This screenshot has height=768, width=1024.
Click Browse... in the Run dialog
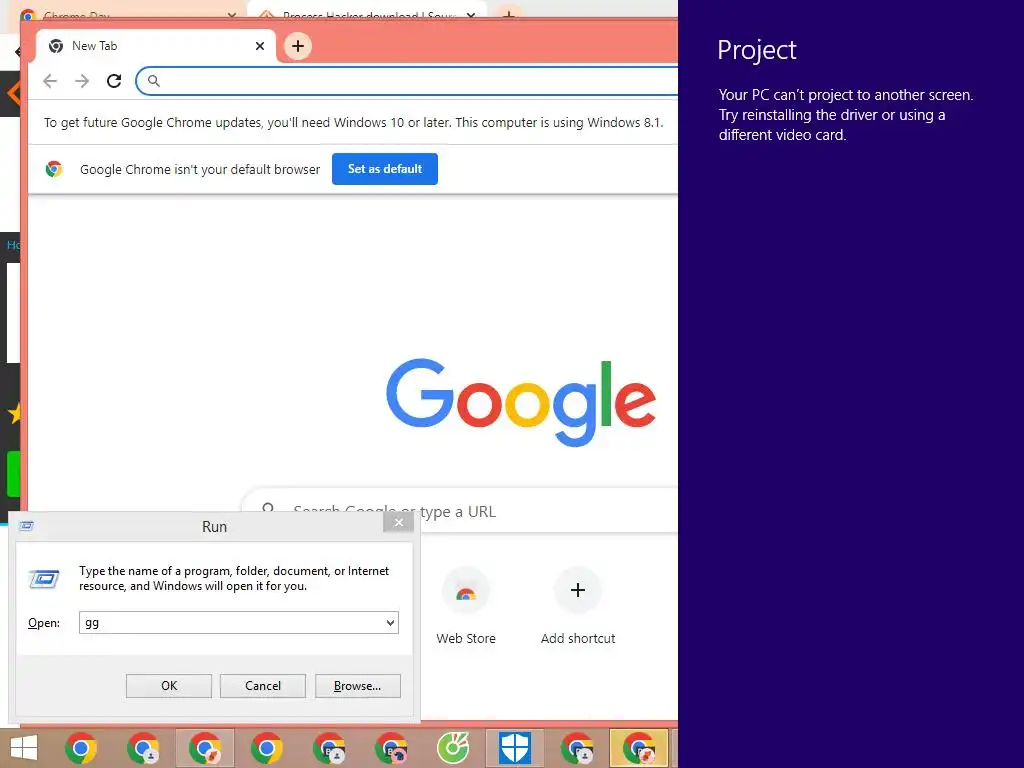tap(357, 686)
